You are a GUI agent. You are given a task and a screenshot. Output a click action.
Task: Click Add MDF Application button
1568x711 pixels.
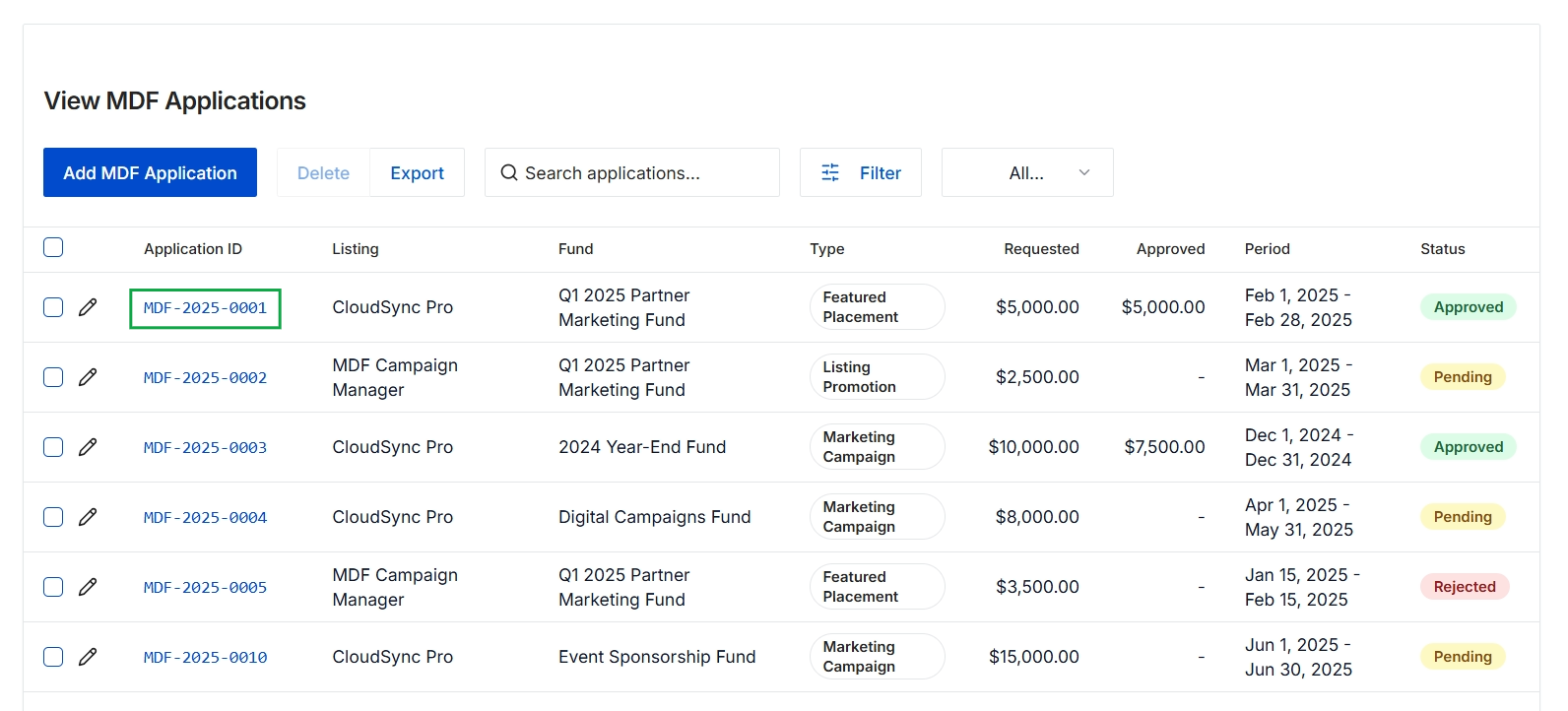[x=150, y=172]
